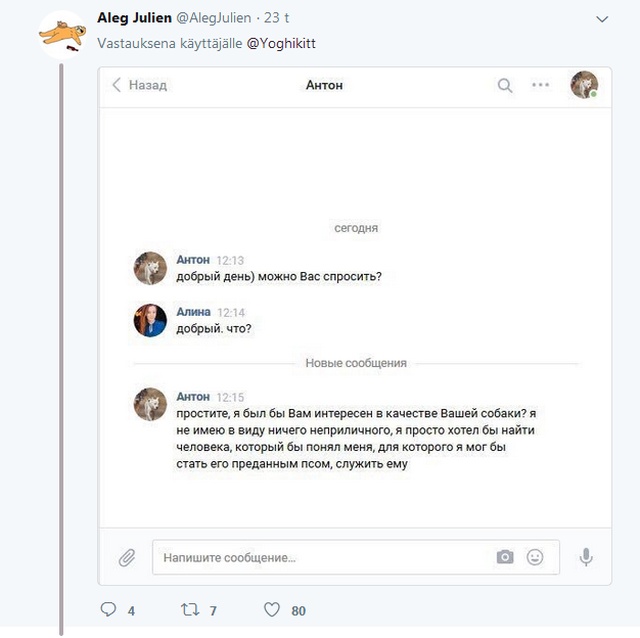Open the @AlegJulien handle link
Screen dimensions: 640x638
213,18
